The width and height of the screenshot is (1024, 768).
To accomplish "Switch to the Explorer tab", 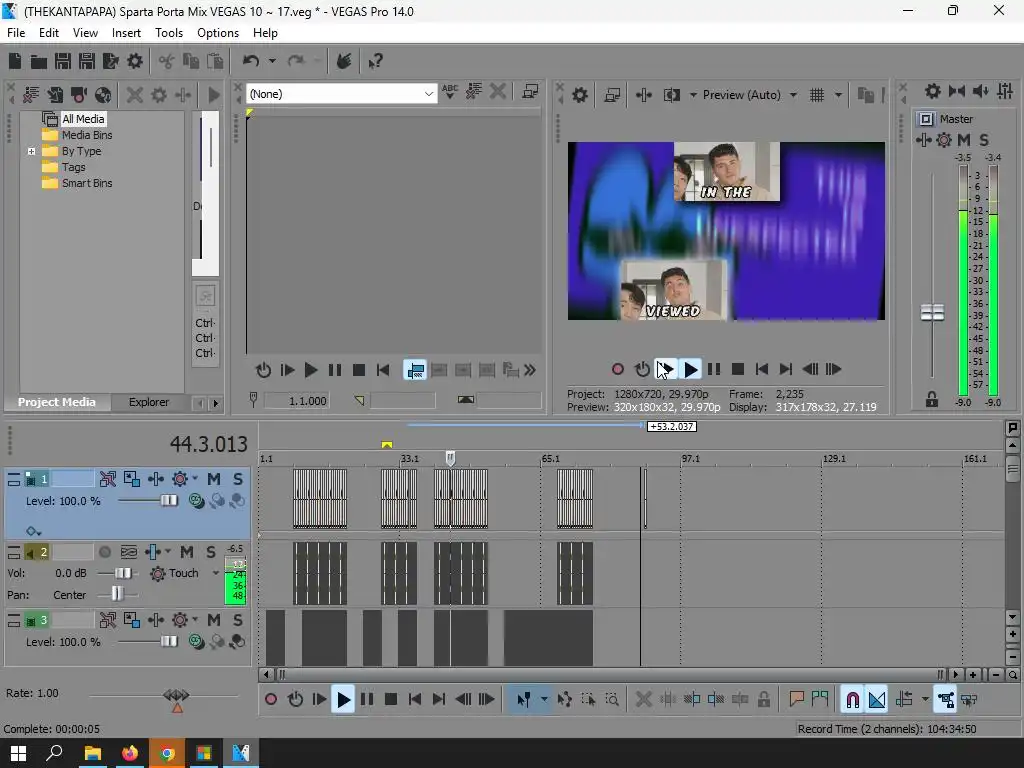I will pos(148,402).
